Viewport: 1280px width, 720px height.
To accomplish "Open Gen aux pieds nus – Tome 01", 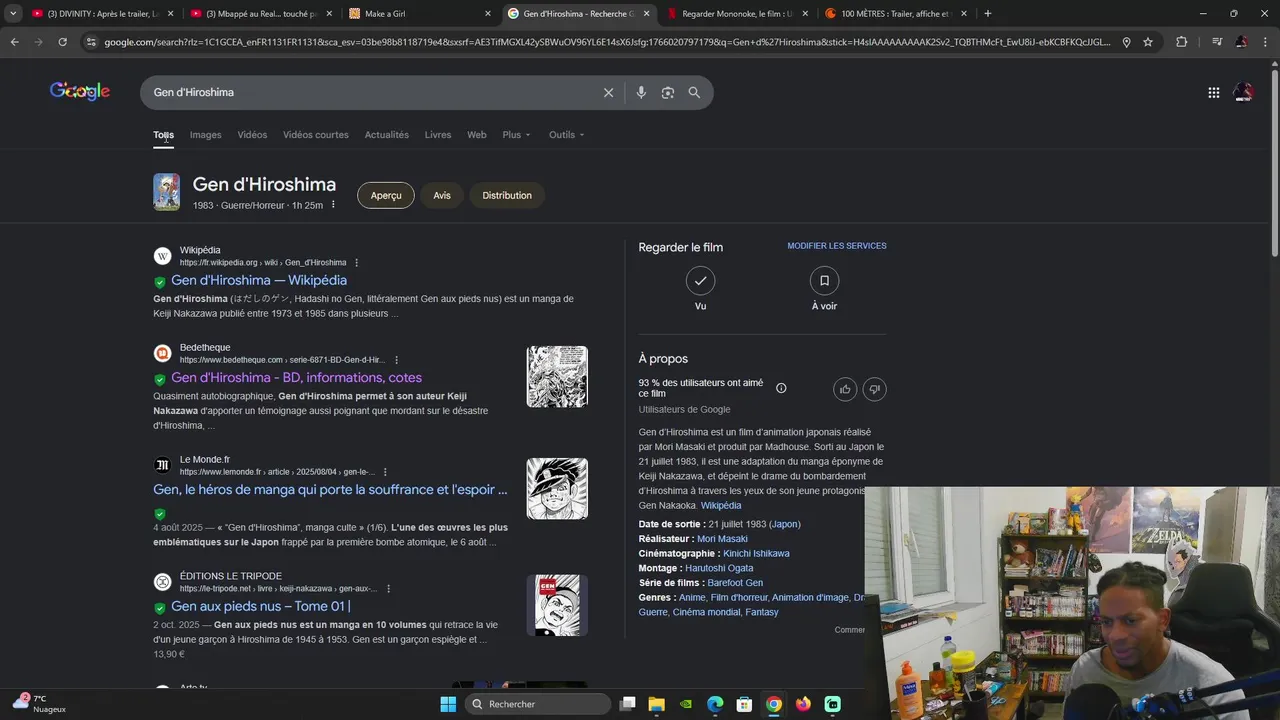I will coord(260,606).
